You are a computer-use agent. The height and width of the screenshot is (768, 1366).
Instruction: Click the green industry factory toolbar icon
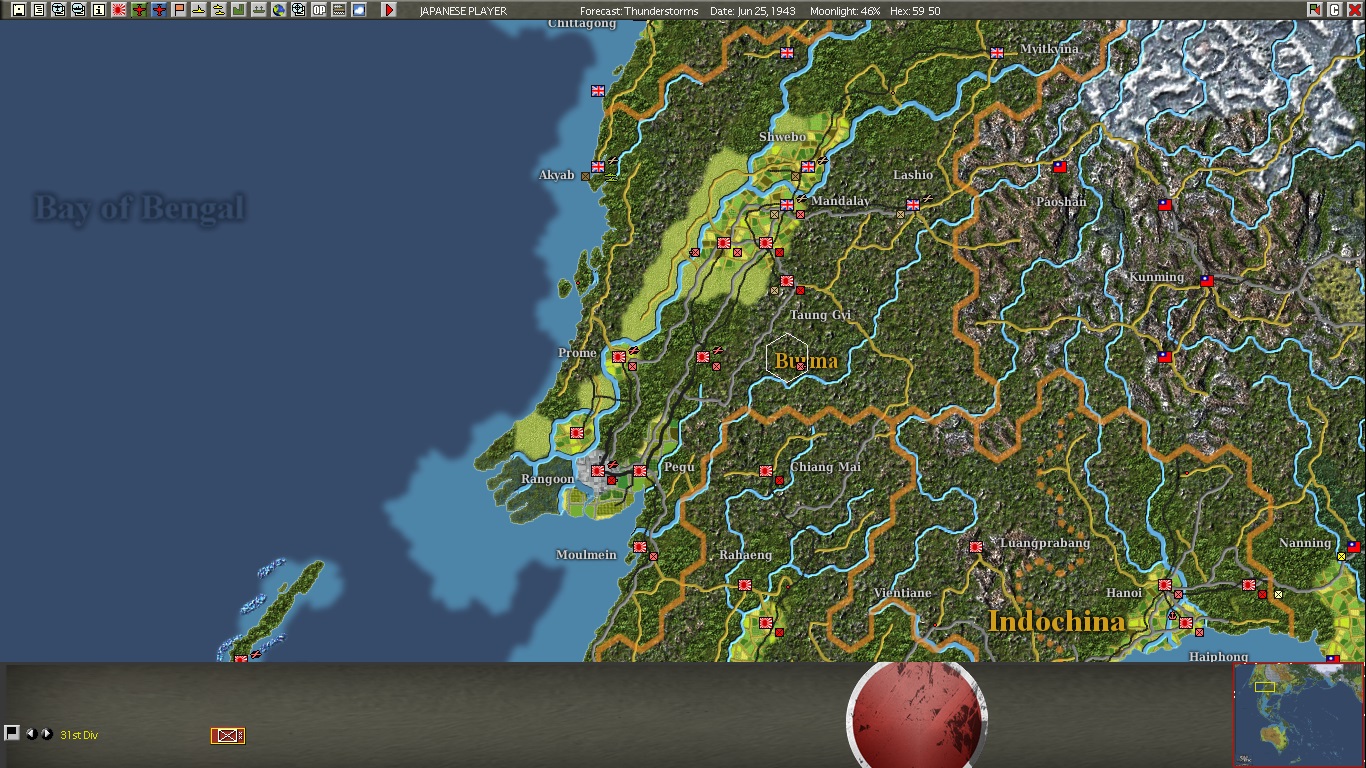[x=239, y=10]
